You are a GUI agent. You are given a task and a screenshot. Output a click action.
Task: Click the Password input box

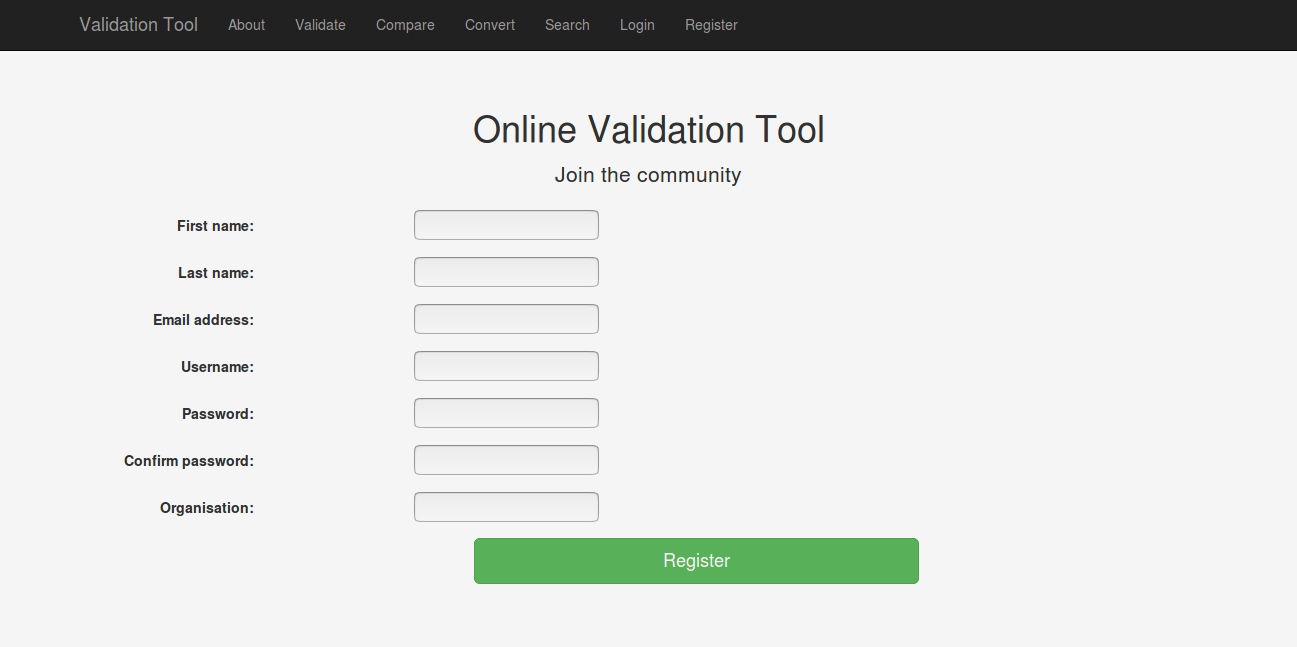tap(506, 413)
